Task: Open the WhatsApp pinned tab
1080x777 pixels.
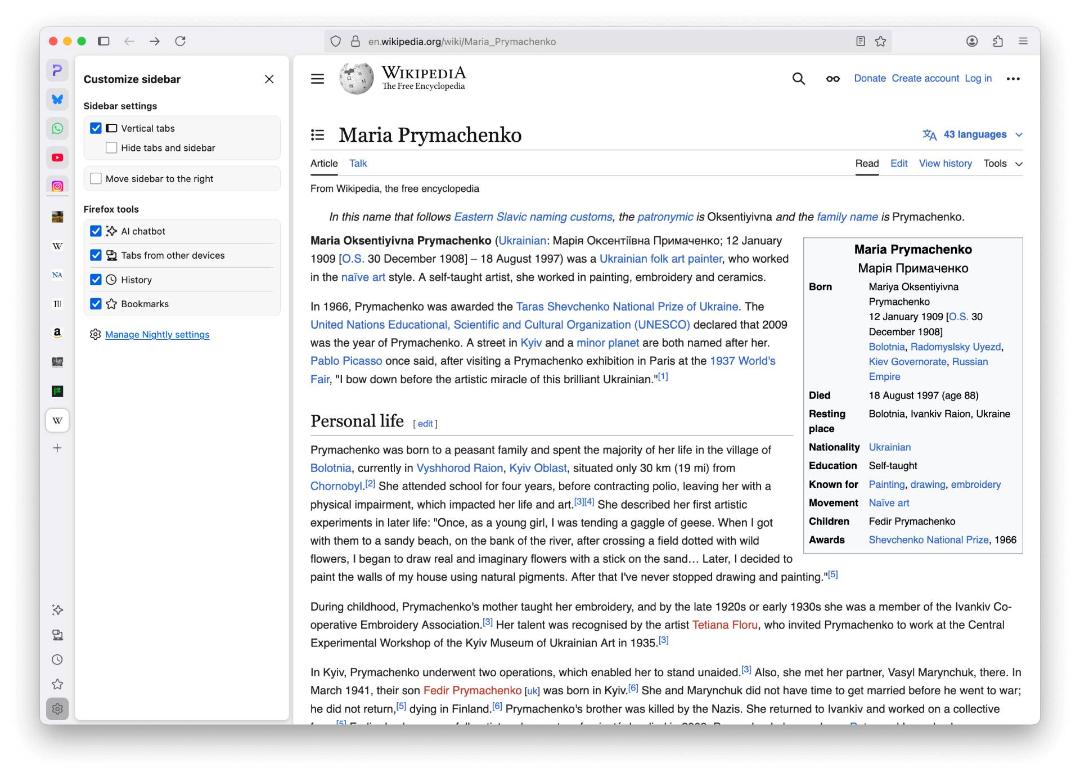Action: [57, 129]
